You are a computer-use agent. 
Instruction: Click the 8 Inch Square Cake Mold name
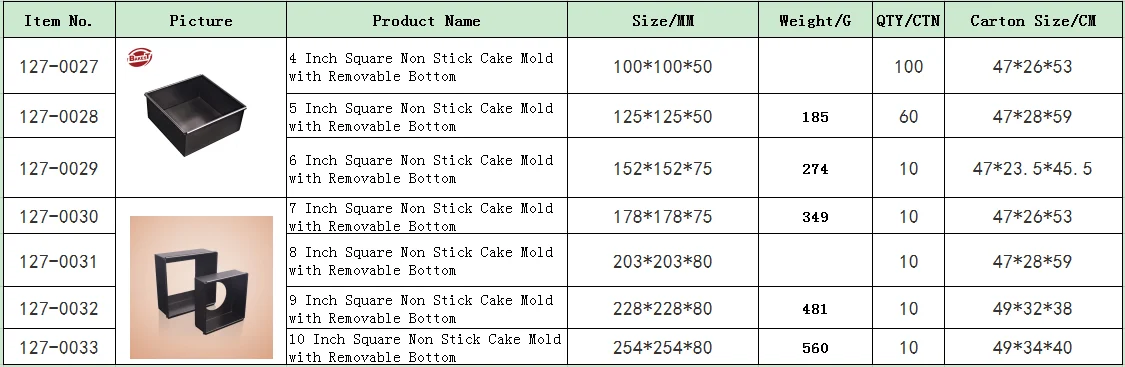coord(422,261)
